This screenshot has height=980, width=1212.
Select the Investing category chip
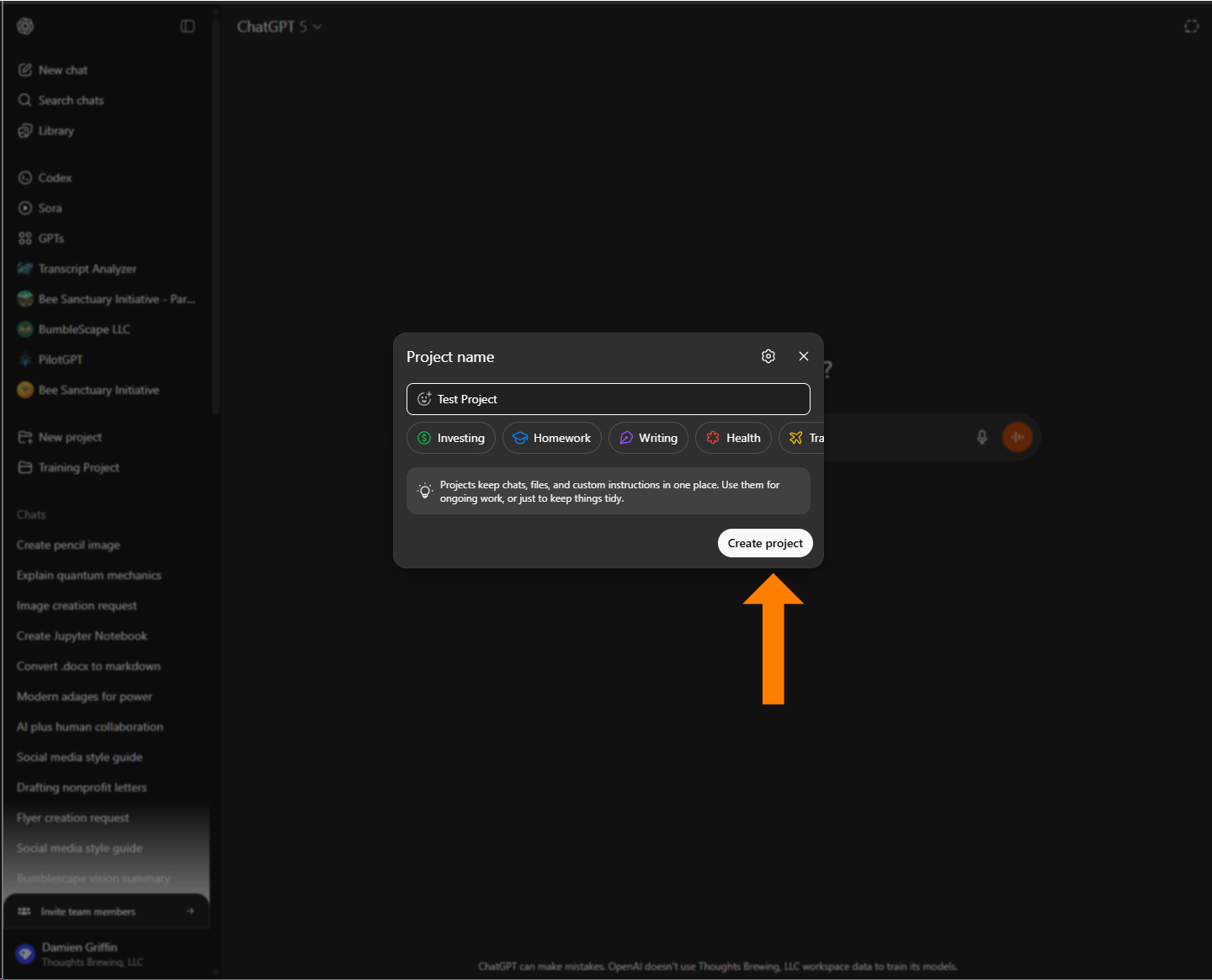point(450,438)
